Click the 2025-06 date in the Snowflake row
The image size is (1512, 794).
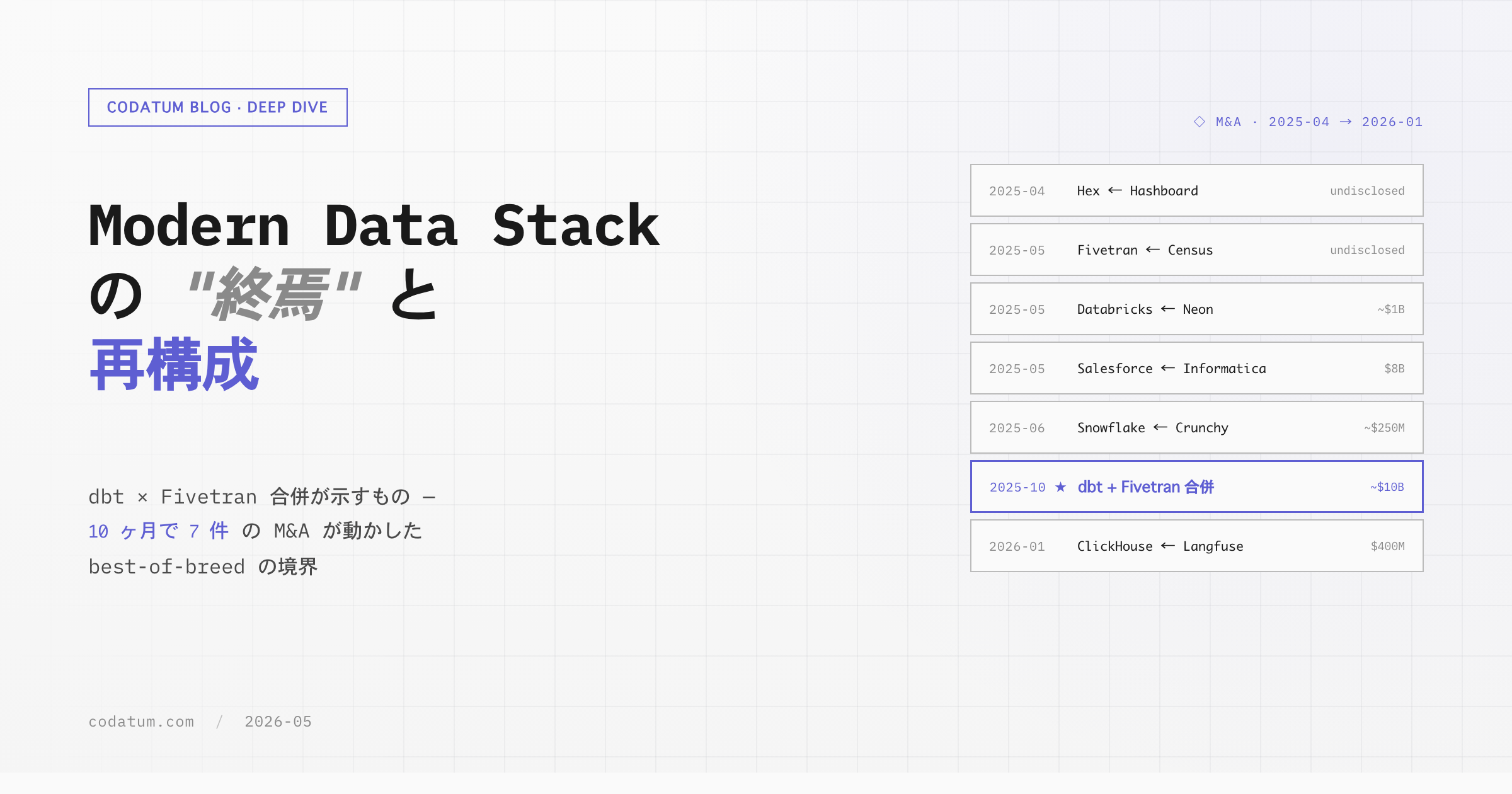tap(1017, 428)
